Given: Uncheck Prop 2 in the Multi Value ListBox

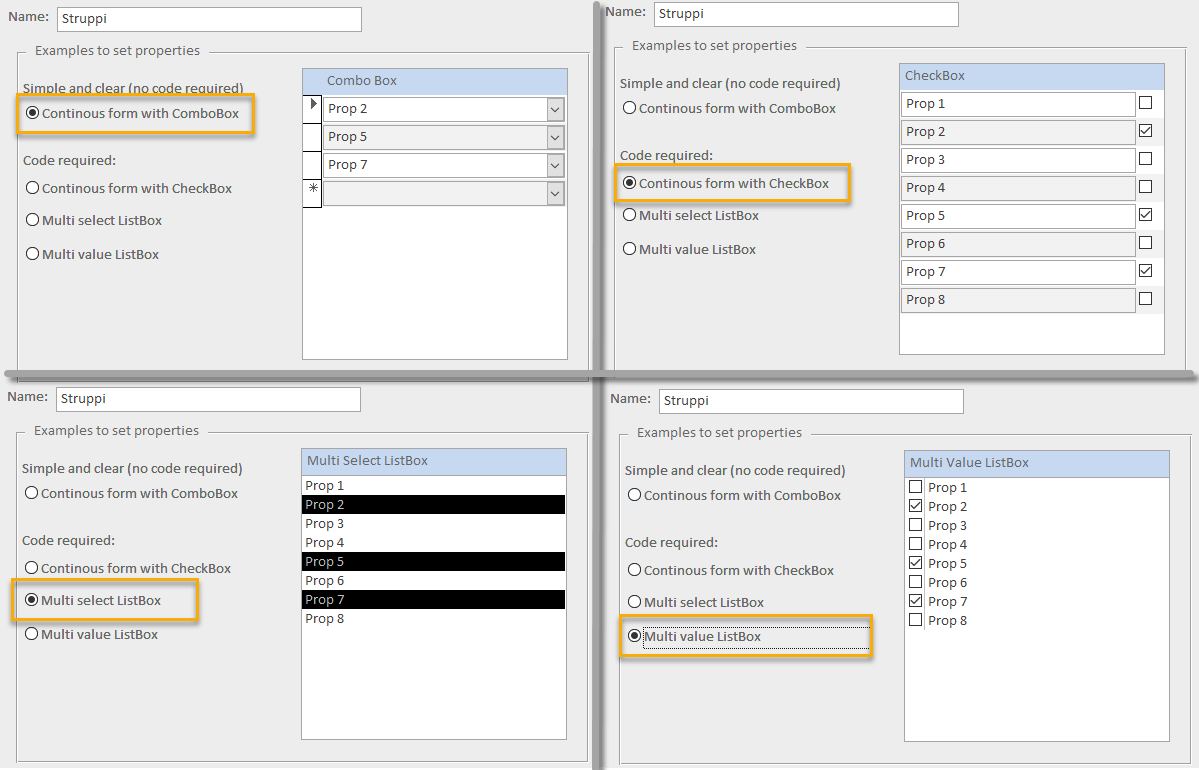Looking at the screenshot, I should (915, 506).
